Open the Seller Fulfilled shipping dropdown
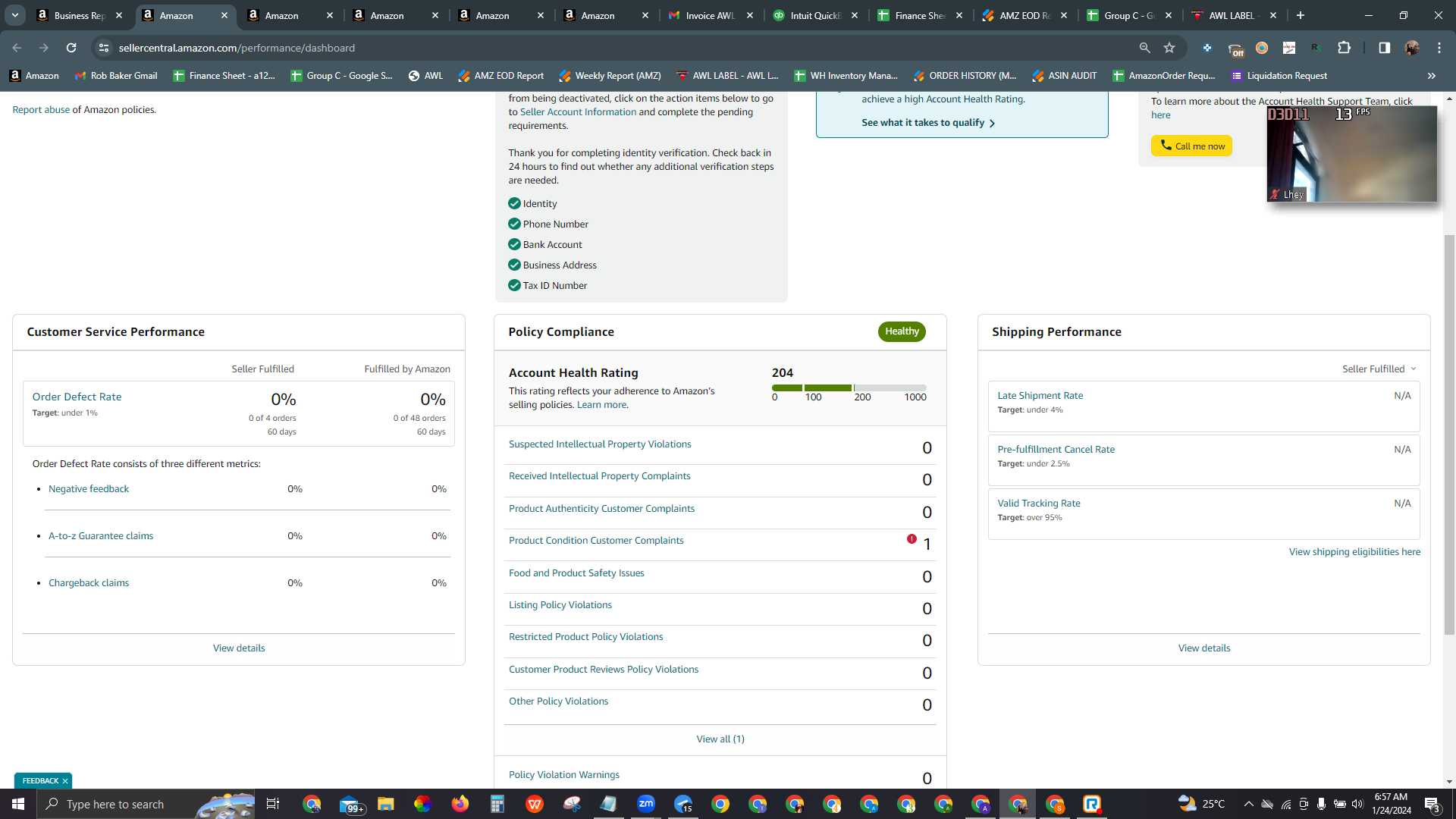 (1379, 369)
